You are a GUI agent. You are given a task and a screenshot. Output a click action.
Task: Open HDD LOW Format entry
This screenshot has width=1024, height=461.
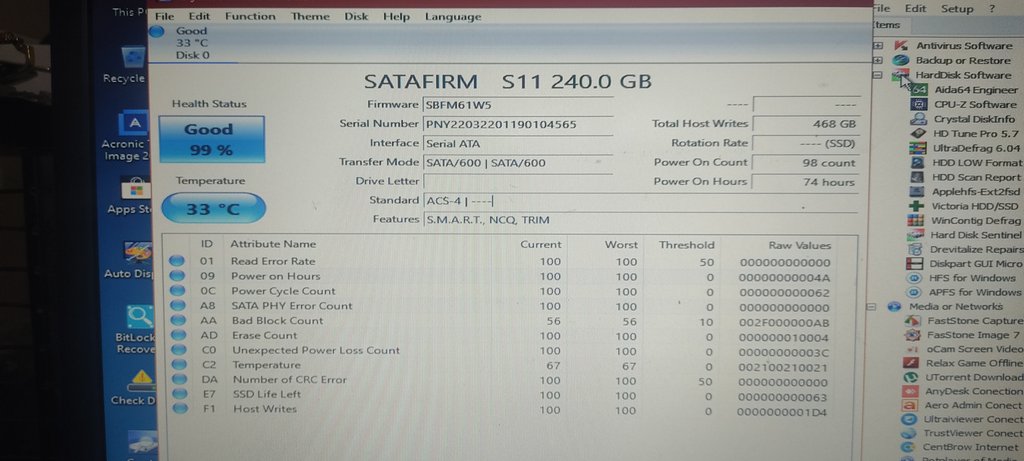(976, 163)
